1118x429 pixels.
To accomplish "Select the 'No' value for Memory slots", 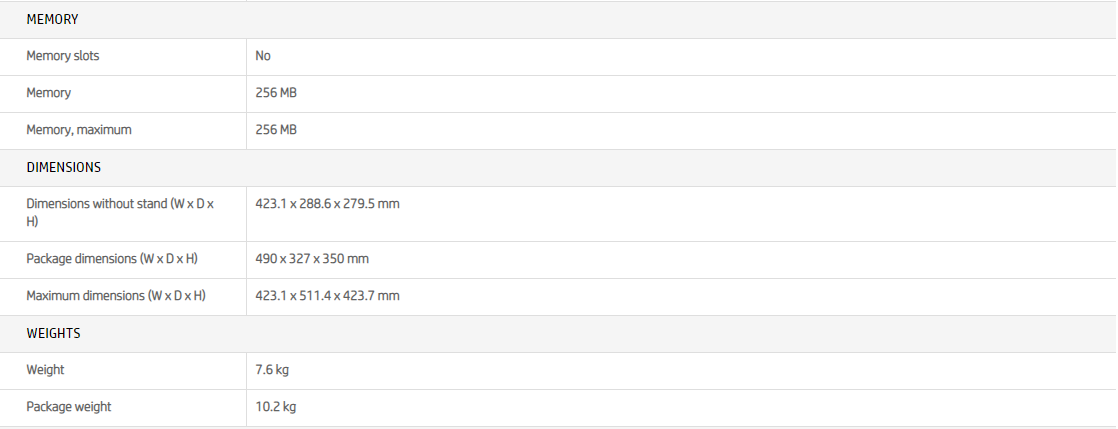I will click(263, 56).
